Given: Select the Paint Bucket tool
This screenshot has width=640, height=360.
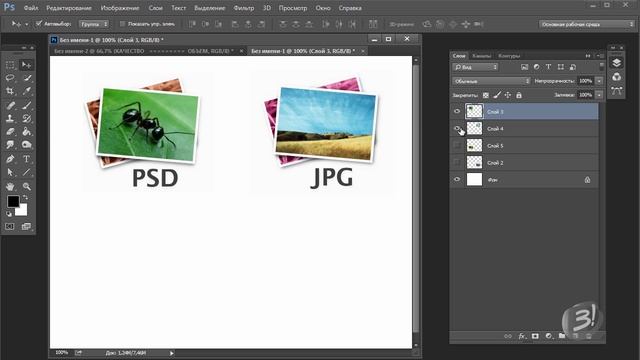Looking at the screenshot, I should tap(27, 131).
